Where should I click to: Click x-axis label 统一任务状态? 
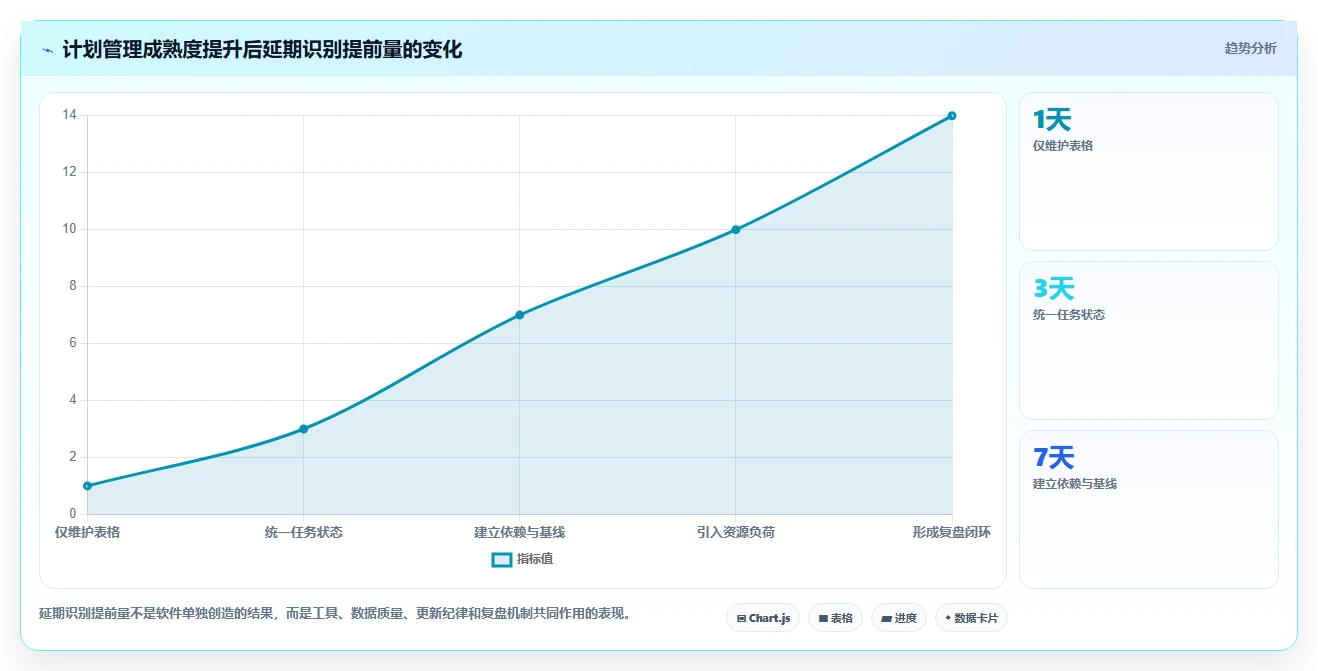pyautogui.click(x=304, y=532)
